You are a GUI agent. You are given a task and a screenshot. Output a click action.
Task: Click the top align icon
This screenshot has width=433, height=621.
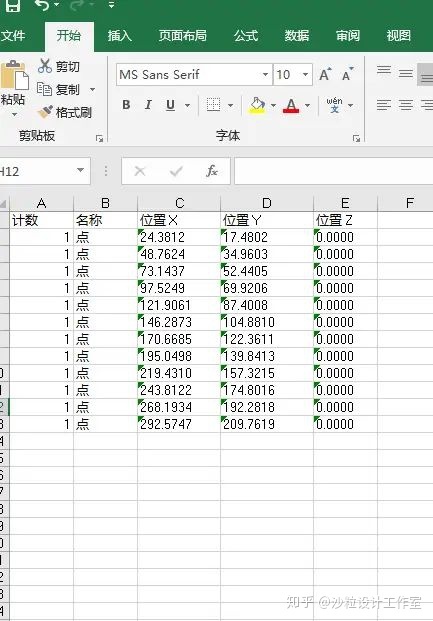point(384,71)
